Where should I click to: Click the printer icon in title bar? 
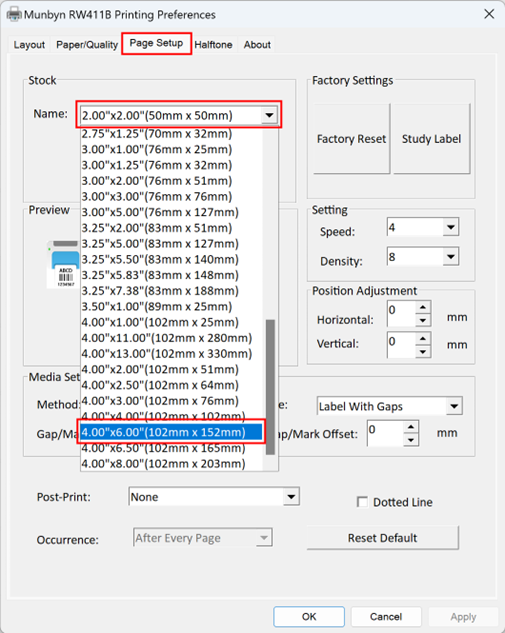click(14, 15)
